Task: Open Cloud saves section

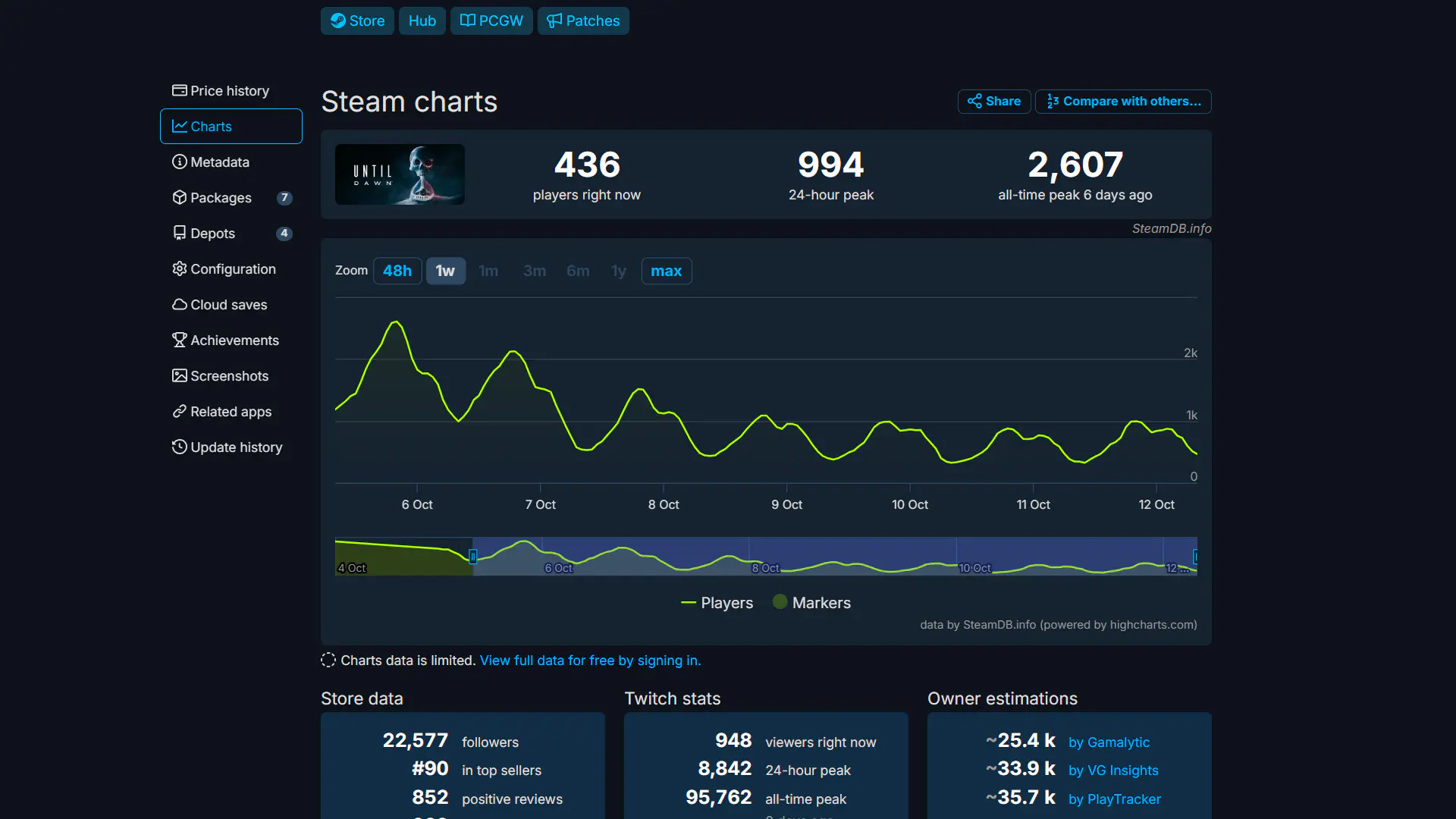Action: [231, 304]
